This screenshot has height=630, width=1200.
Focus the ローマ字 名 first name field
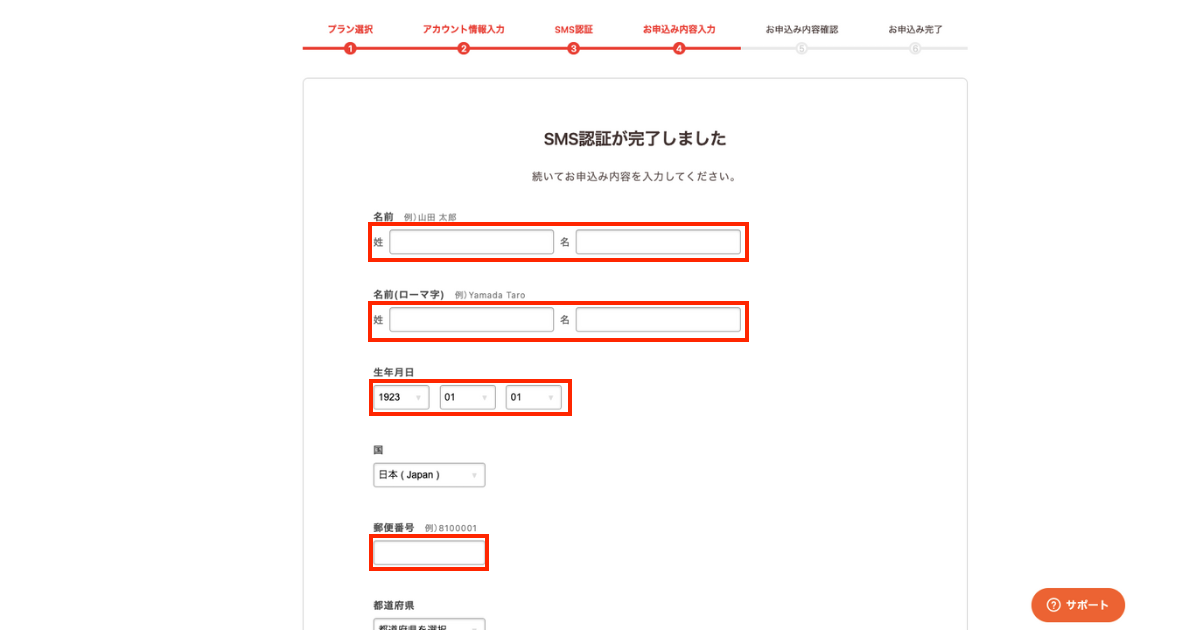[658, 320]
